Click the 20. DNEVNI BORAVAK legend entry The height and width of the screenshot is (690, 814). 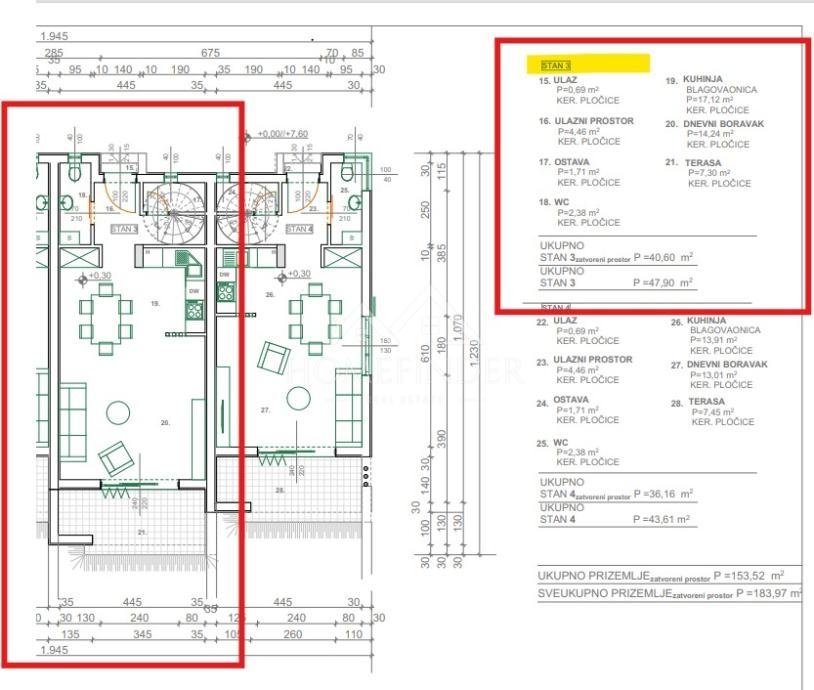[x=714, y=134]
